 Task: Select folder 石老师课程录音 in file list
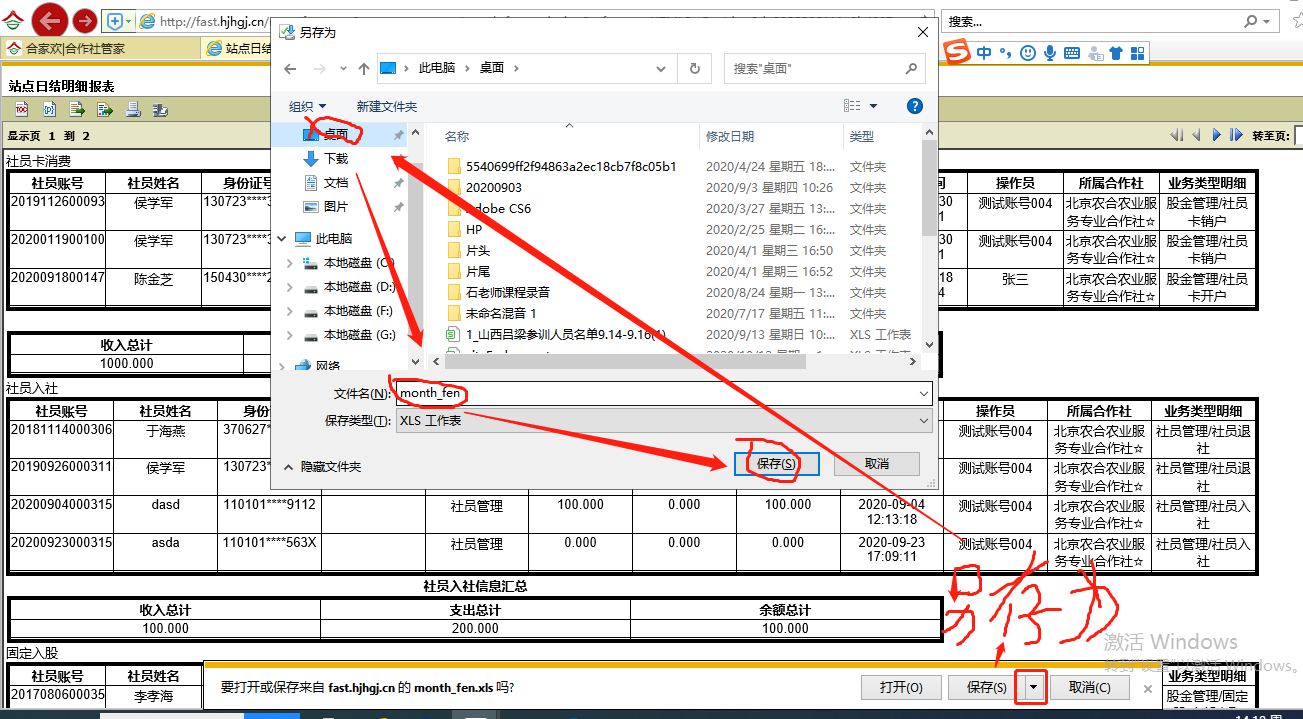click(508, 292)
